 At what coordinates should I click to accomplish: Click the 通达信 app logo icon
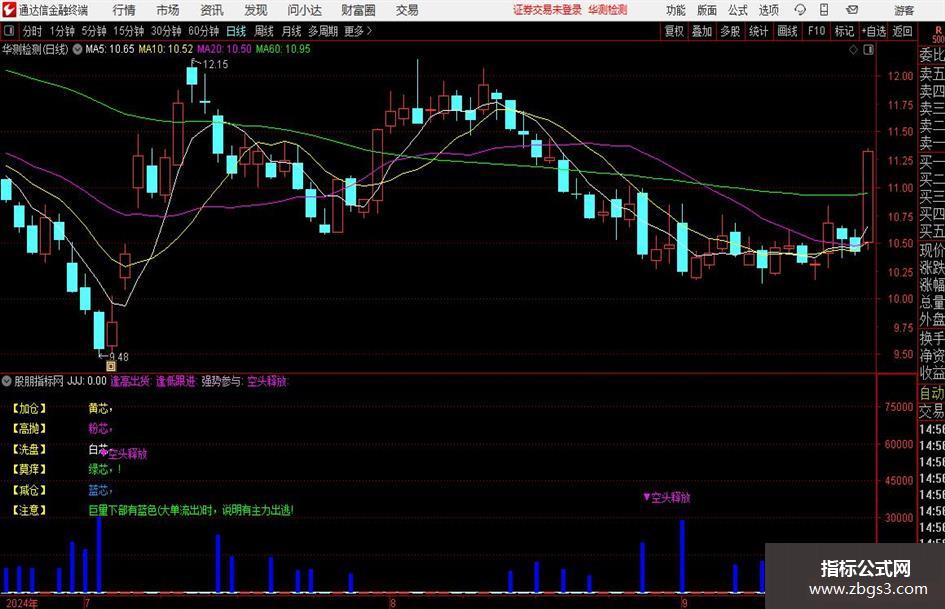tap(9, 10)
